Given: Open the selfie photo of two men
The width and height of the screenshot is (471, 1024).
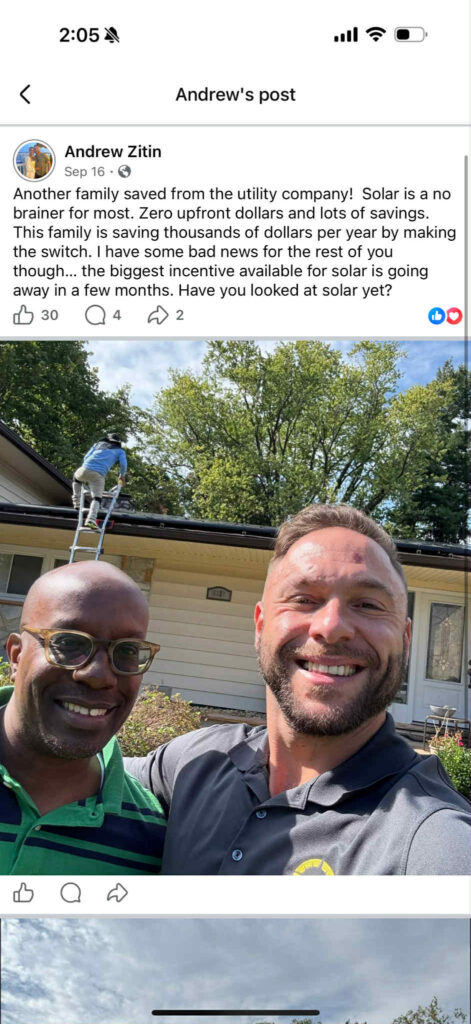Looking at the screenshot, I should point(235,607).
